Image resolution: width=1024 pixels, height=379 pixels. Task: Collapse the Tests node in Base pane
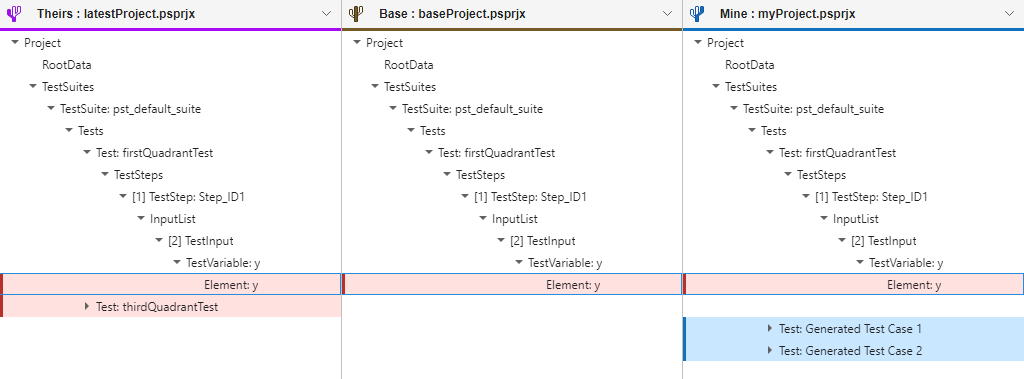tap(411, 131)
